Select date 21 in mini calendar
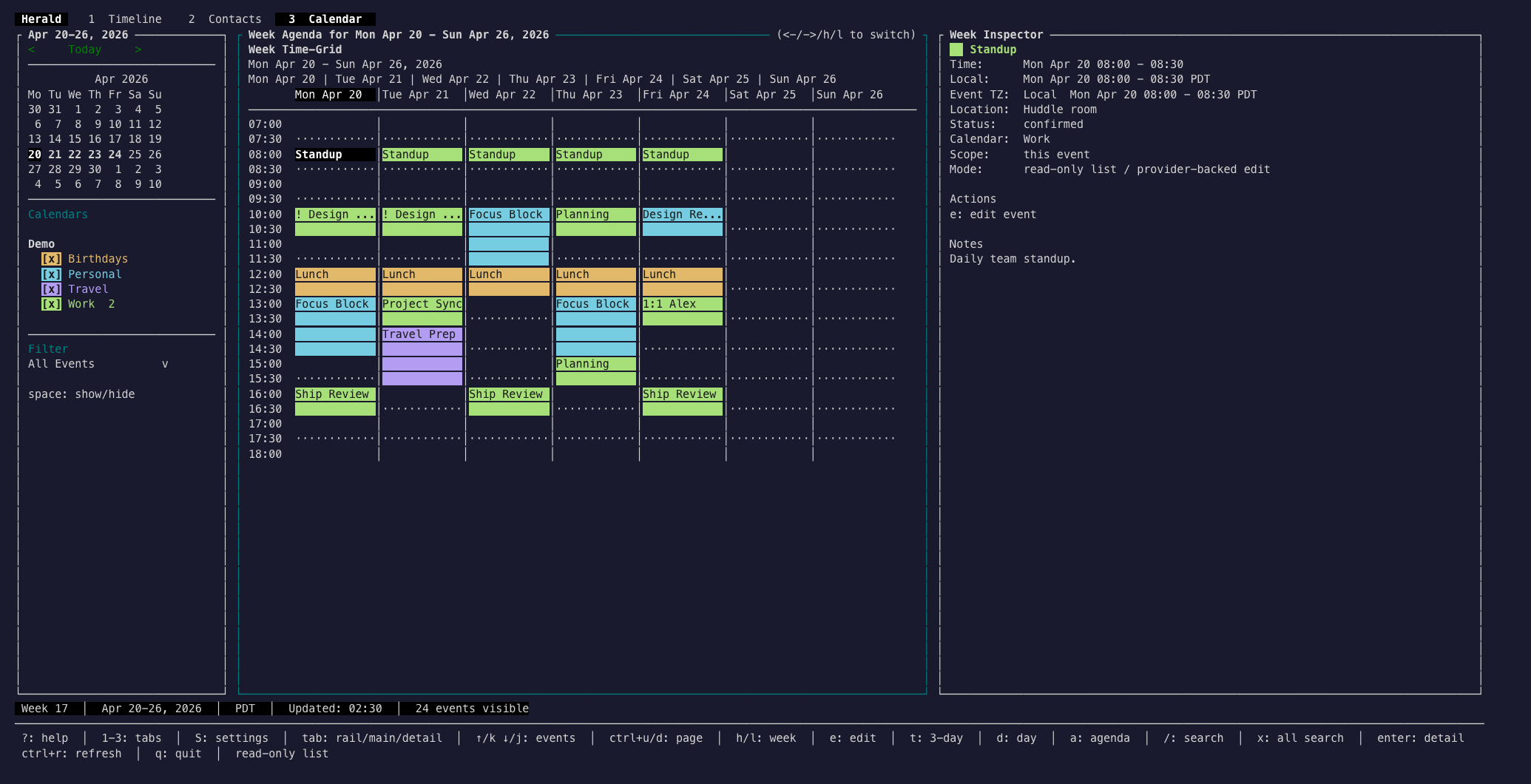1531x784 pixels. (x=55, y=155)
